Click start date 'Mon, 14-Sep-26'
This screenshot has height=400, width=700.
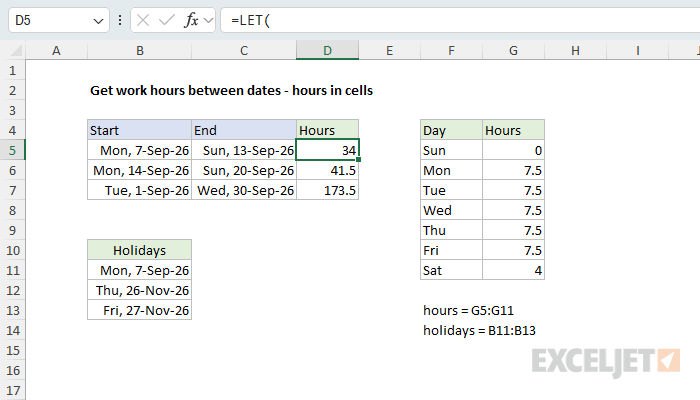click(140, 171)
